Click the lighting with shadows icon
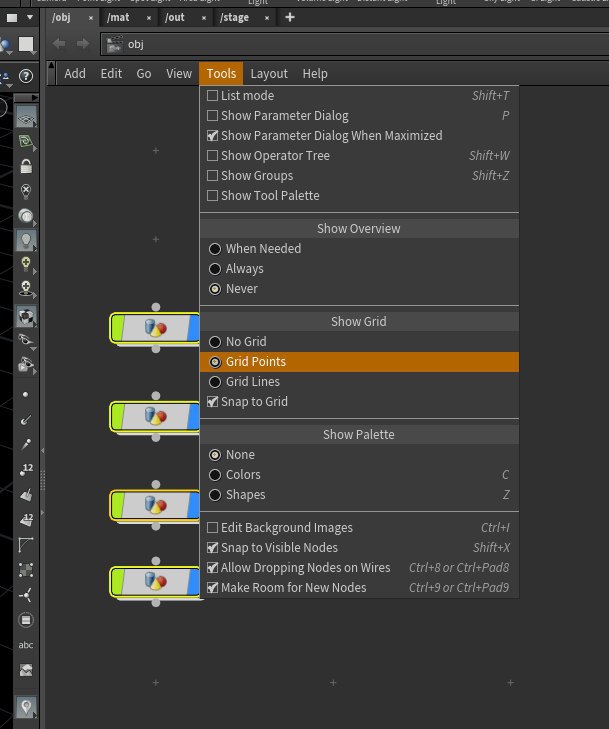The width and height of the screenshot is (609, 729). tap(26, 289)
